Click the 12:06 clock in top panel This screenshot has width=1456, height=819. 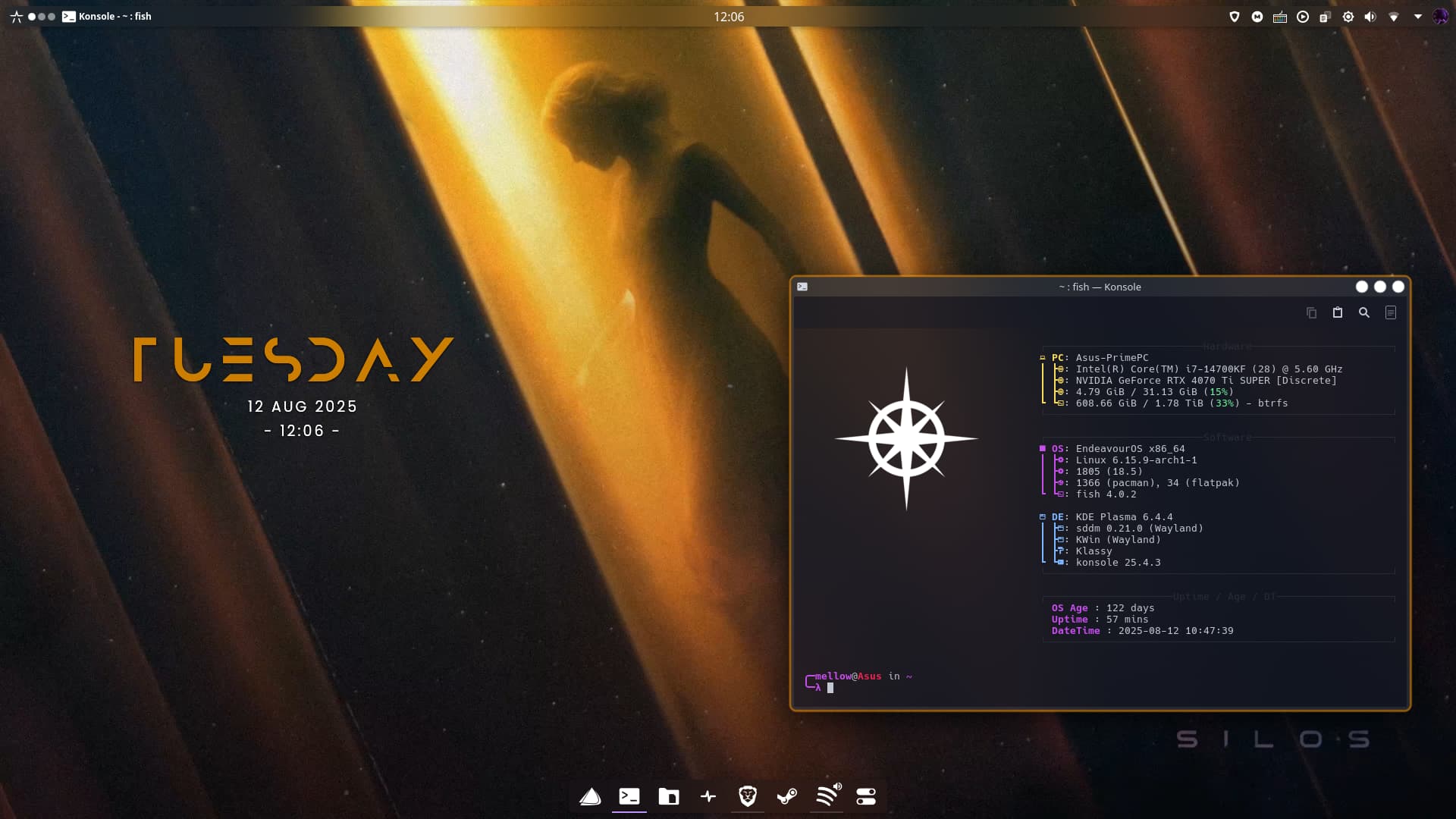pos(728,17)
